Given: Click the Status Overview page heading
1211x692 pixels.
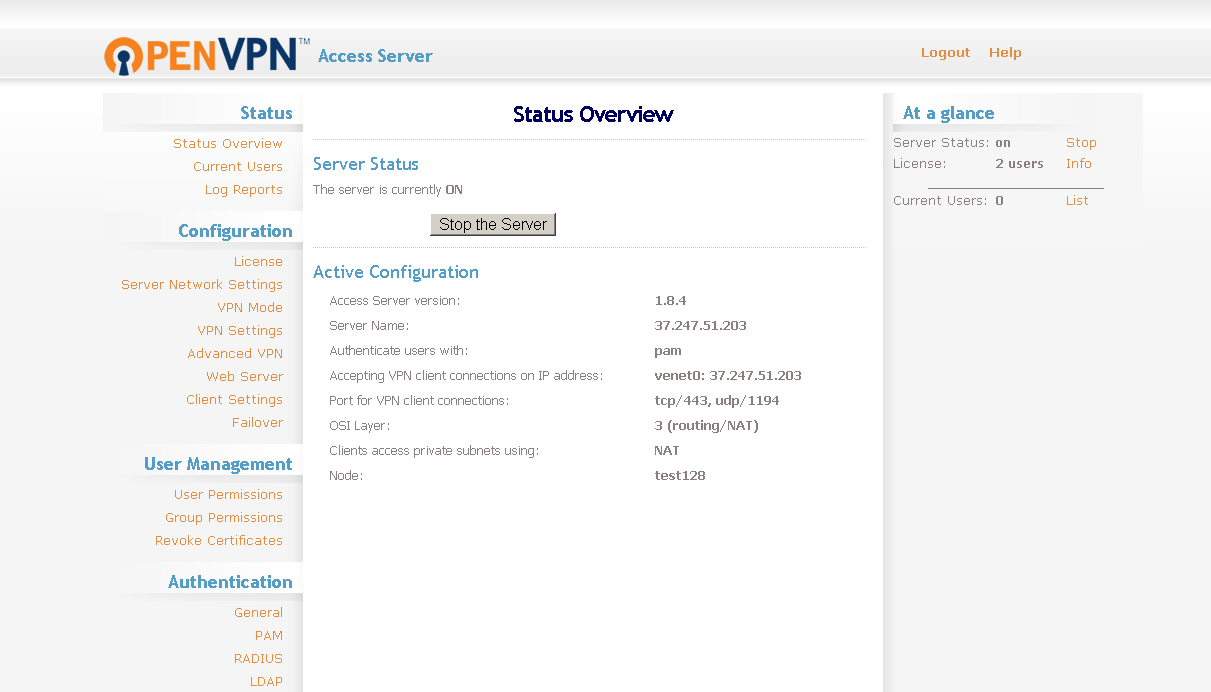Looking at the screenshot, I should coord(593,115).
